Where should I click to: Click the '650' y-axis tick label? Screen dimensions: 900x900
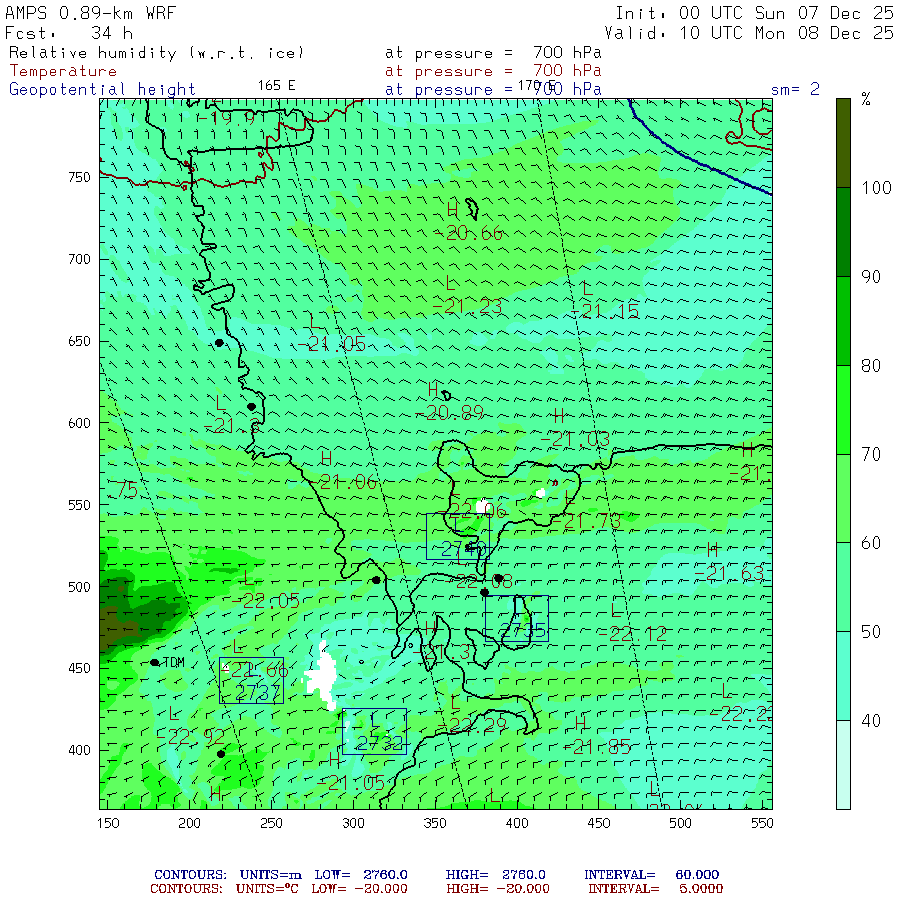click(79, 342)
